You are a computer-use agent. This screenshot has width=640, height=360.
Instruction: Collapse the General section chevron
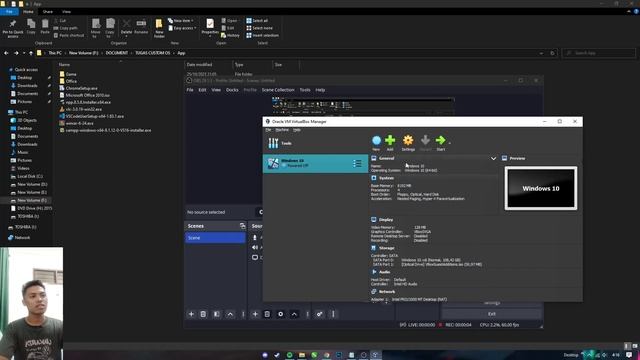pyautogui.click(x=493, y=158)
